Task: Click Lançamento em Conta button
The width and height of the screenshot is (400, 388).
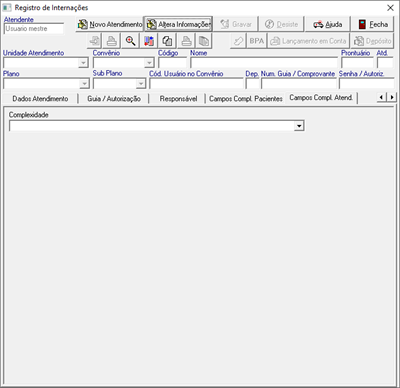Action: click(308, 41)
